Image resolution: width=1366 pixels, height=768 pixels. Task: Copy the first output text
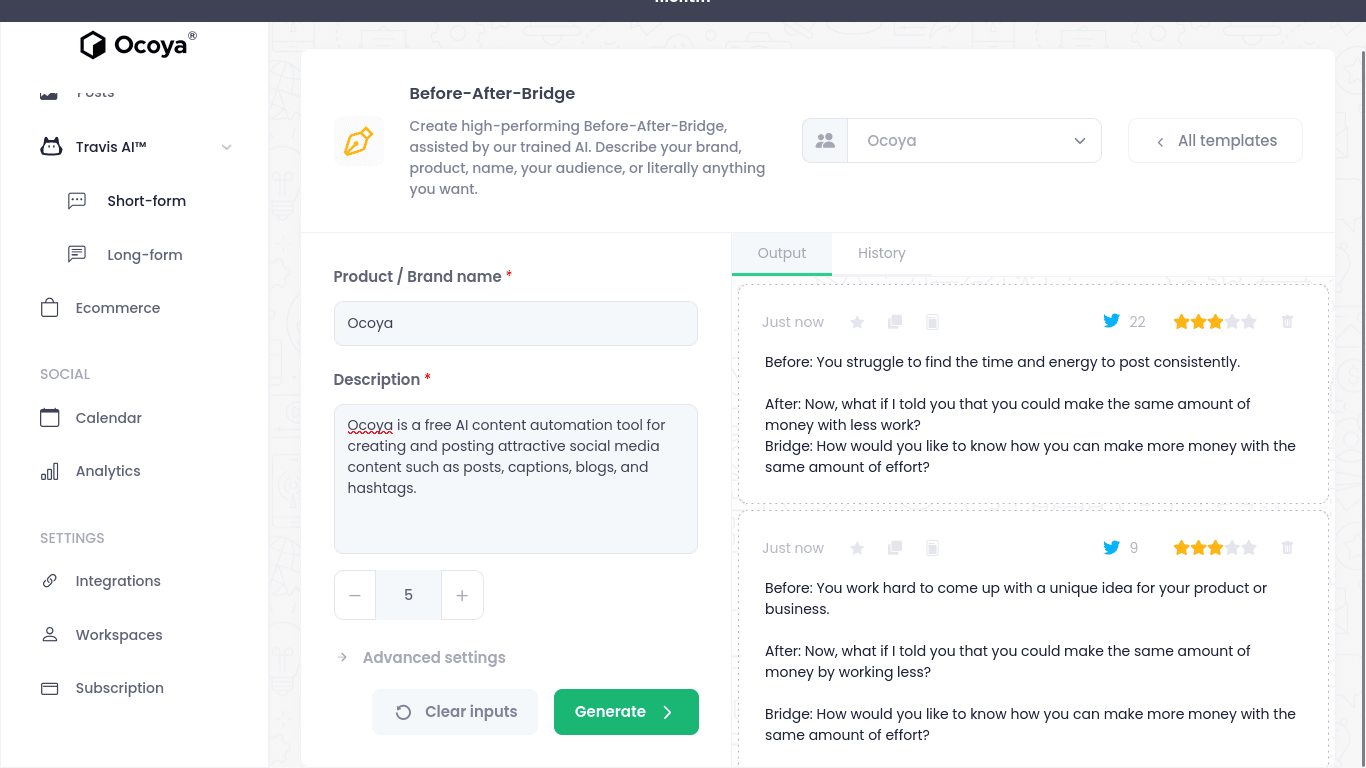pos(895,322)
